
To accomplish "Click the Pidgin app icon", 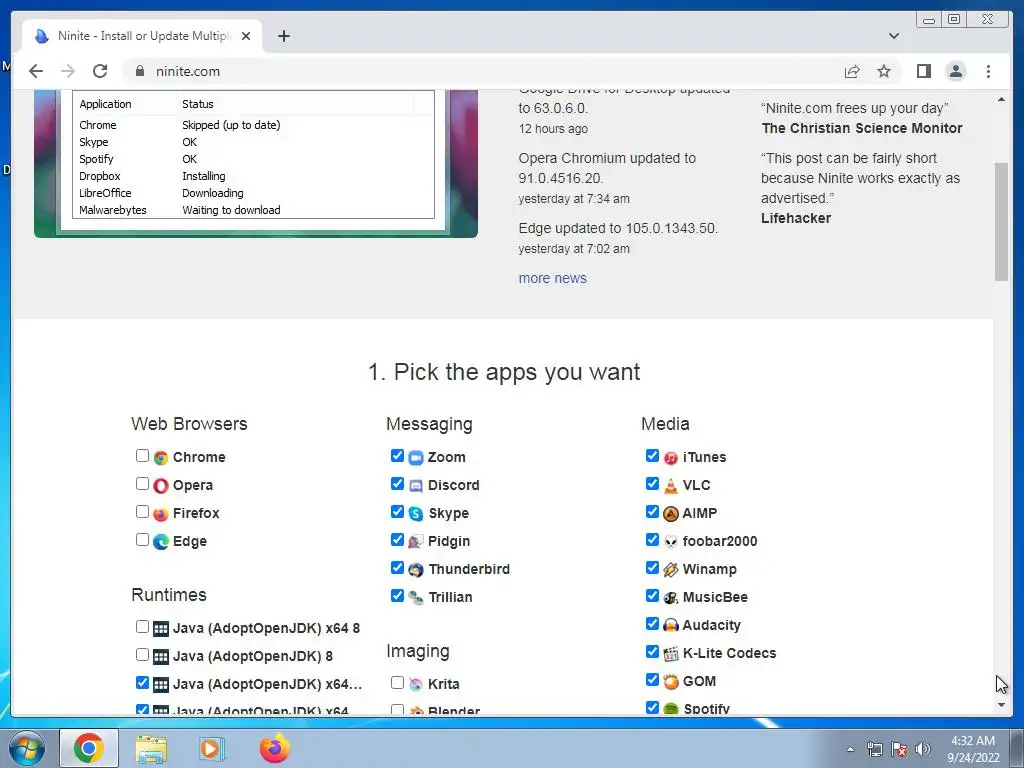I will [x=416, y=541].
